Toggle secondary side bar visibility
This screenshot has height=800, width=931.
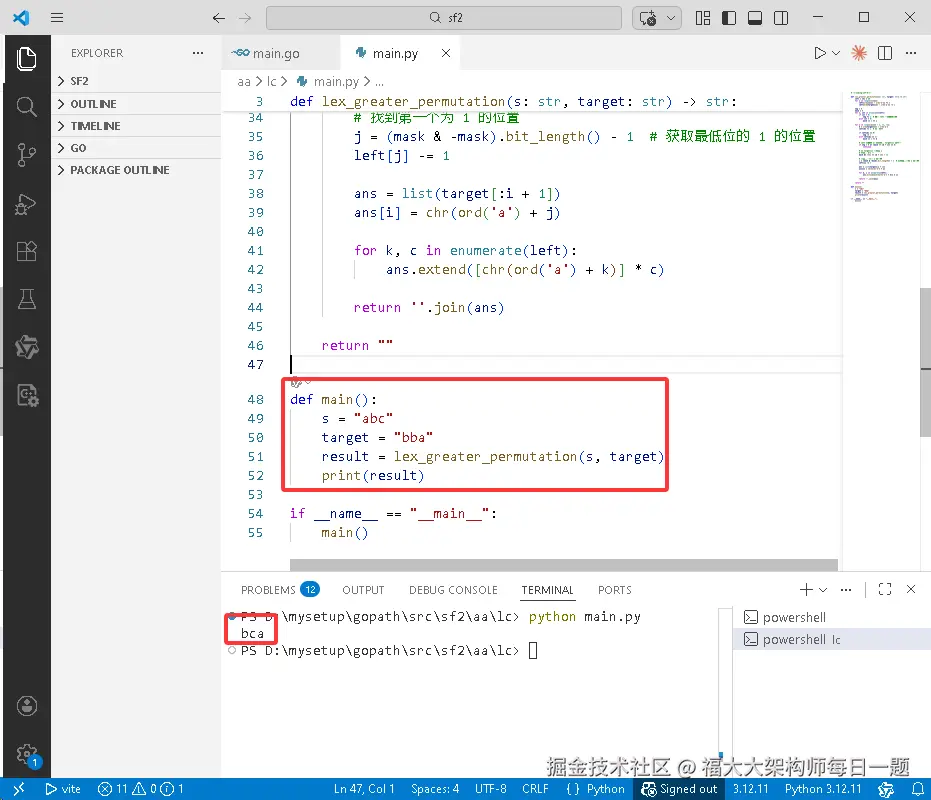(781, 18)
